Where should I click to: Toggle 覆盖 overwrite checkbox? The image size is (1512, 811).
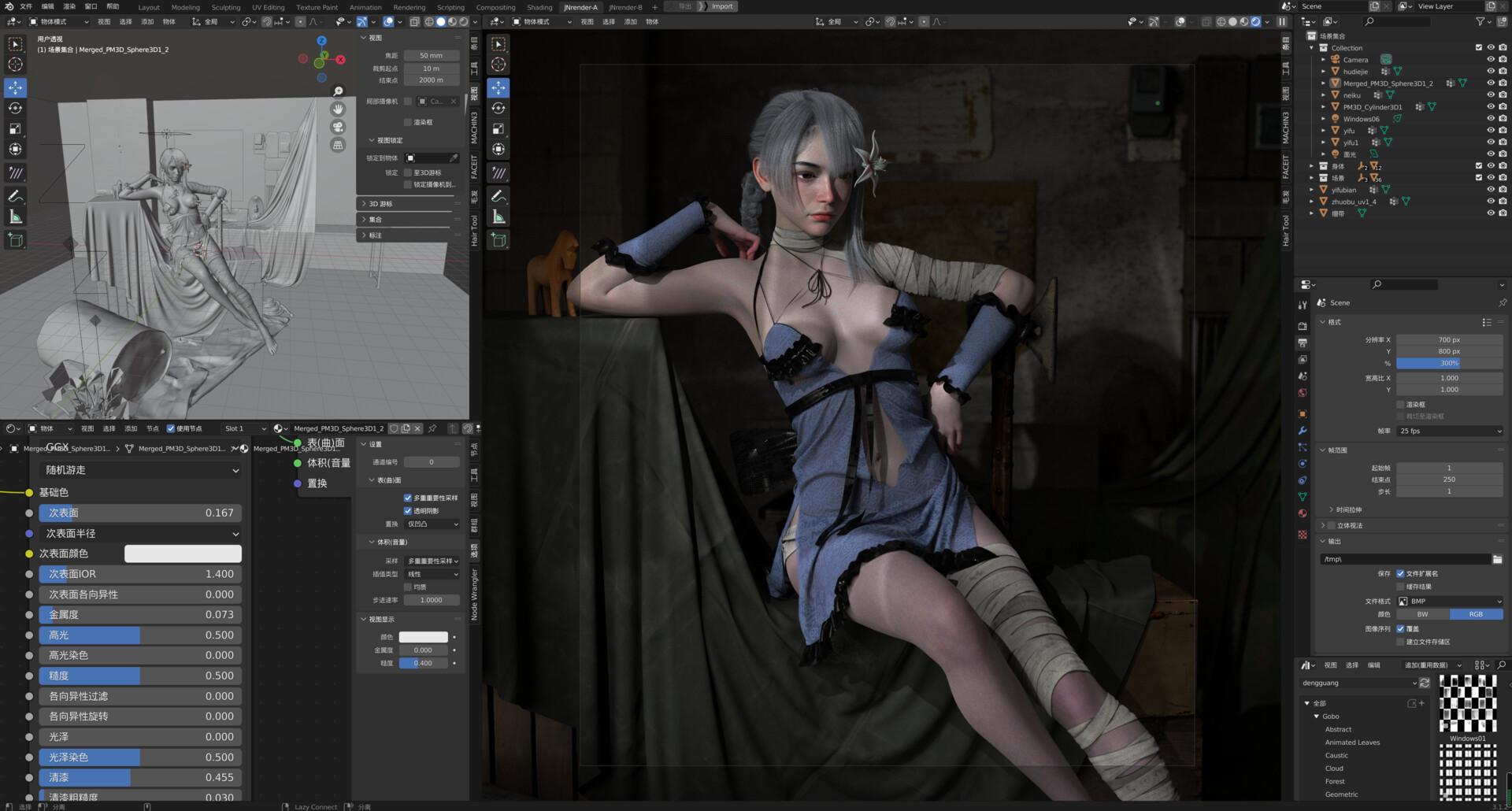point(1401,629)
